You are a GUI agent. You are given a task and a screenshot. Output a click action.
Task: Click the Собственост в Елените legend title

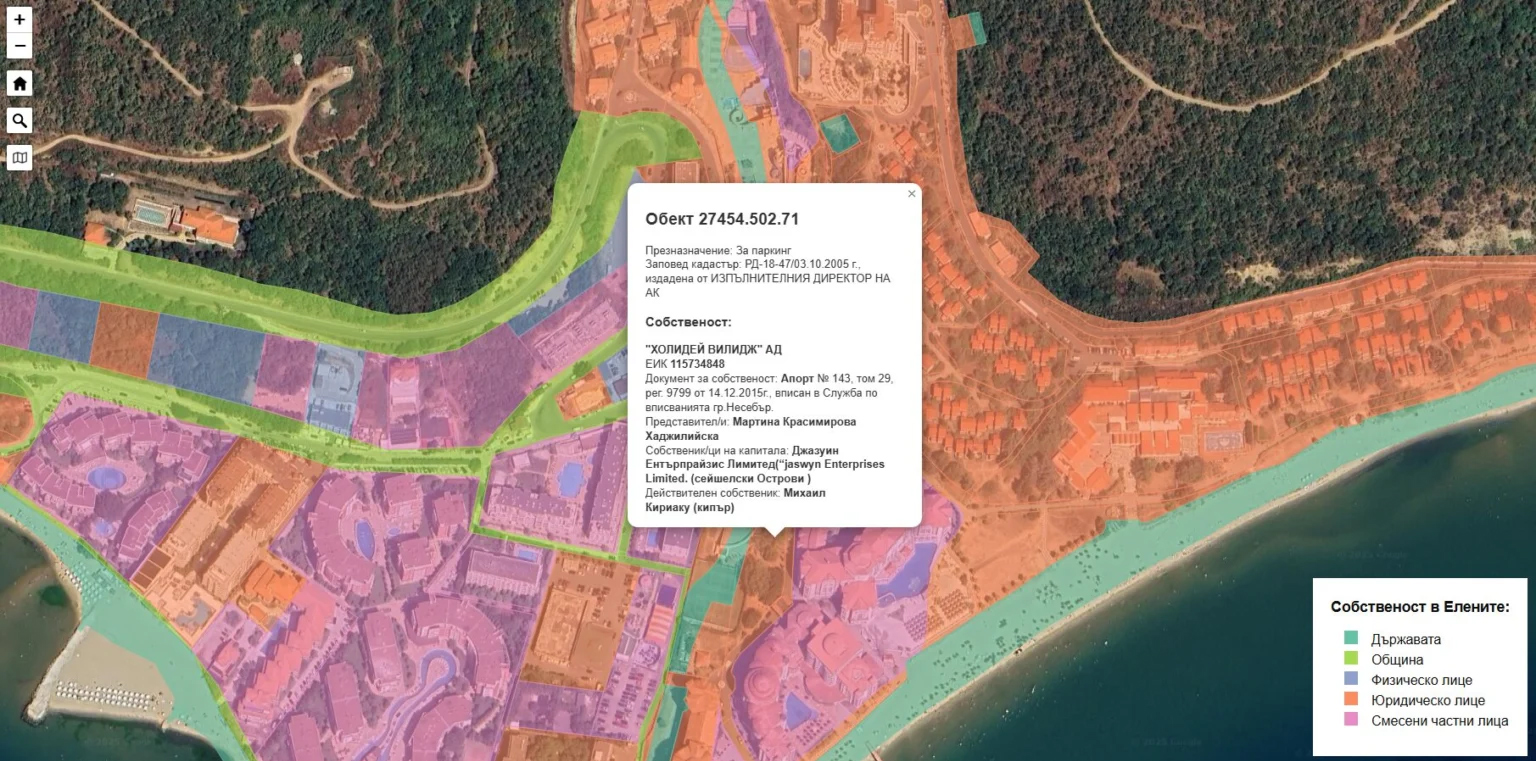(1419, 607)
